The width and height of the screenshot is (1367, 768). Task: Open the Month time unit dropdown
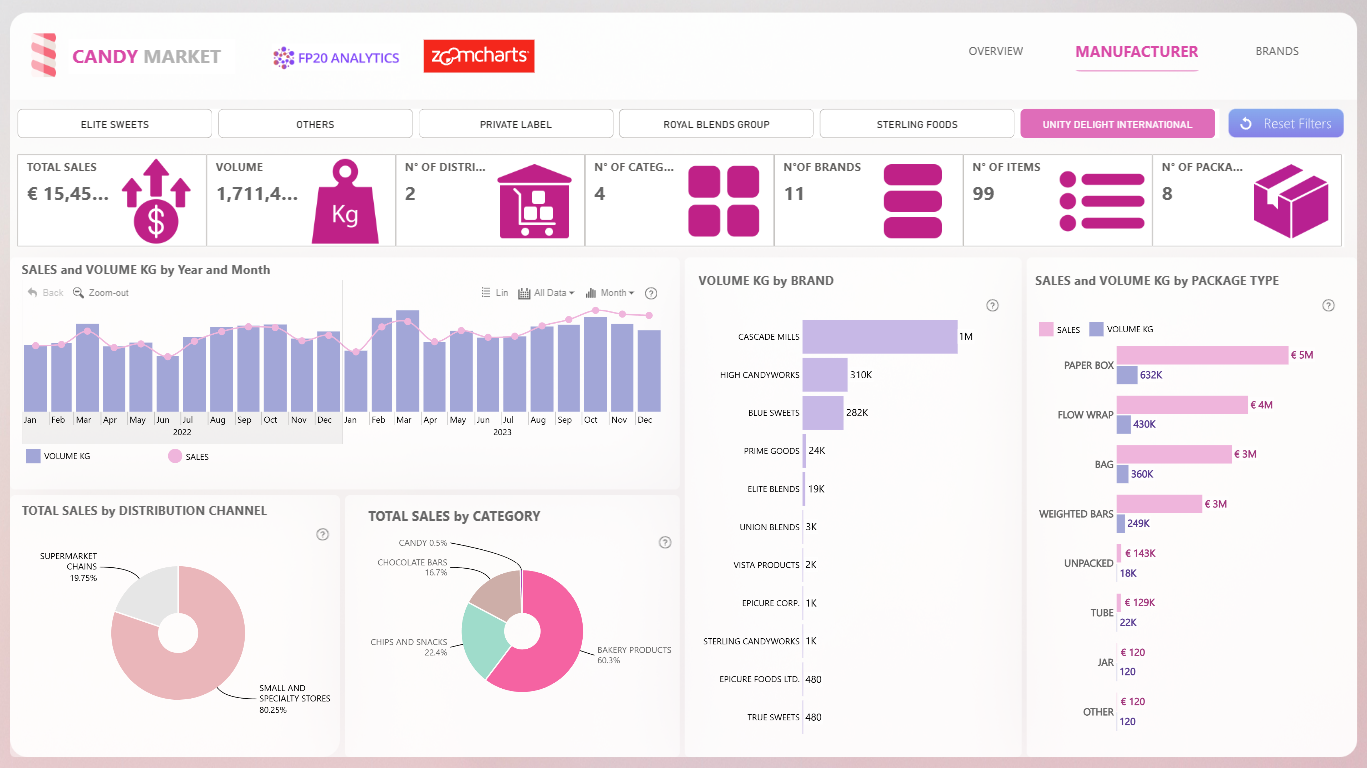point(609,293)
